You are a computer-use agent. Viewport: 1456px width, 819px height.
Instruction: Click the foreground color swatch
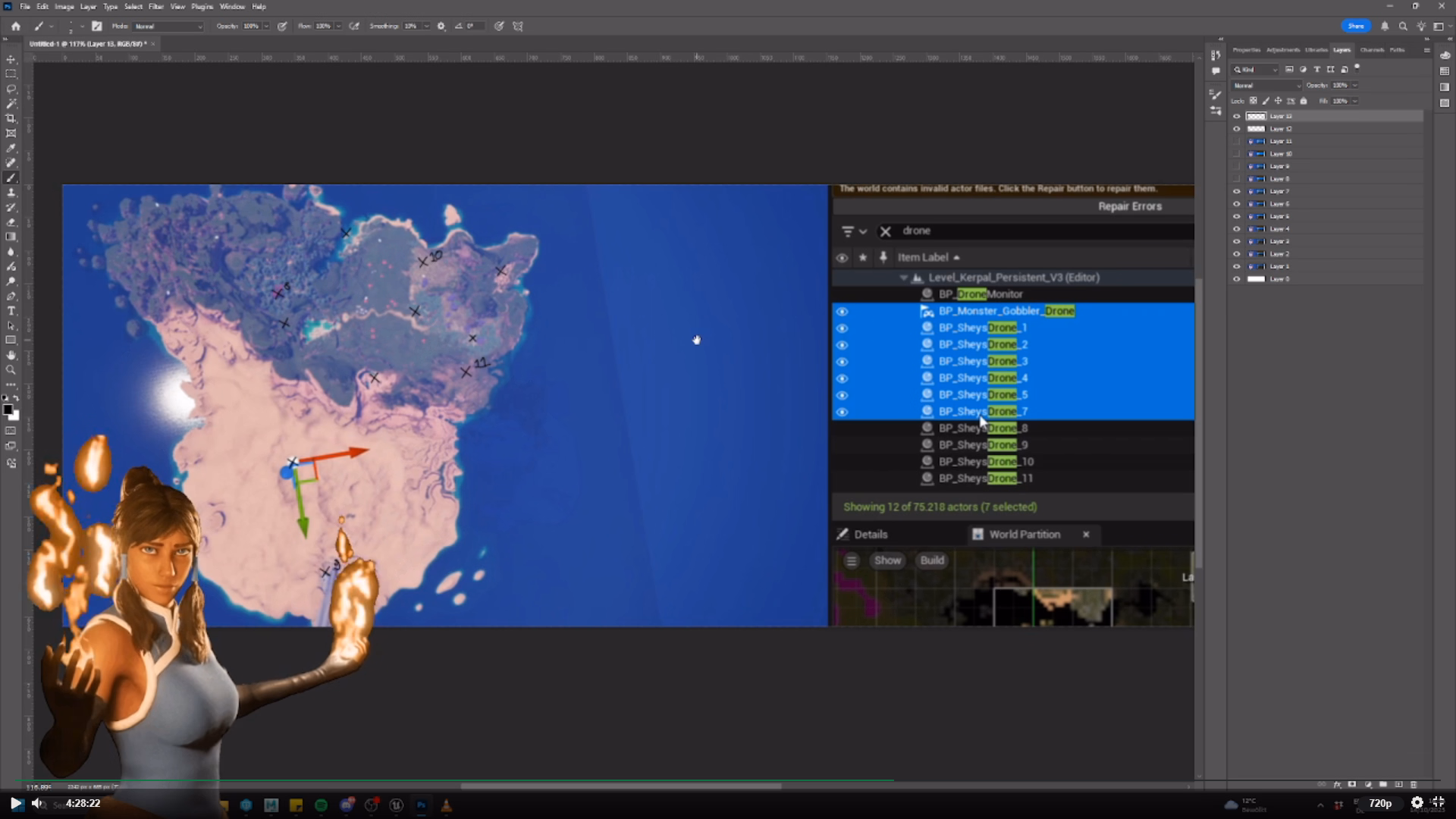pos(8,409)
